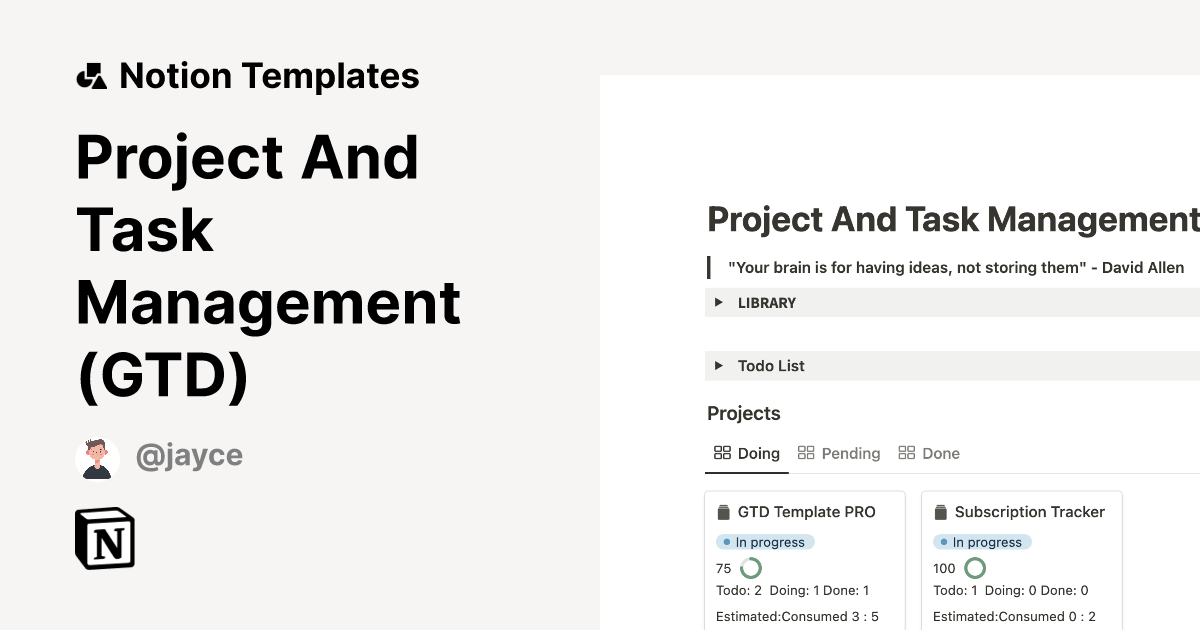
Task: Expand the Todo List section triangle
Action: [x=719, y=365]
